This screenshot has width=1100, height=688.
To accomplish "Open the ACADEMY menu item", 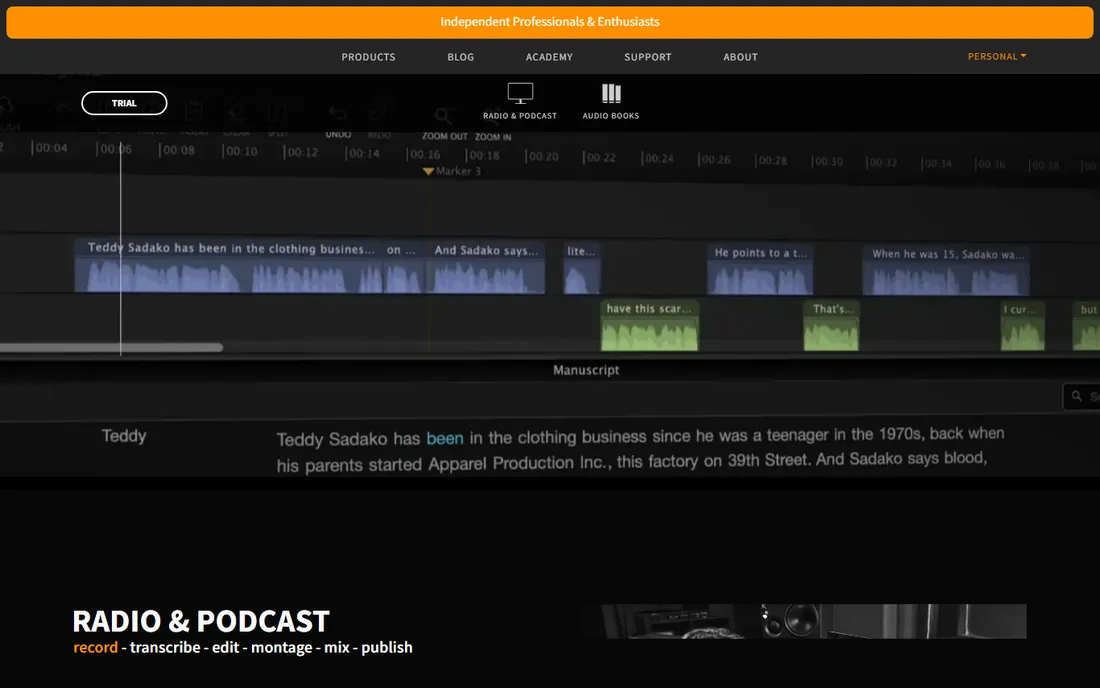I will 549,57.
